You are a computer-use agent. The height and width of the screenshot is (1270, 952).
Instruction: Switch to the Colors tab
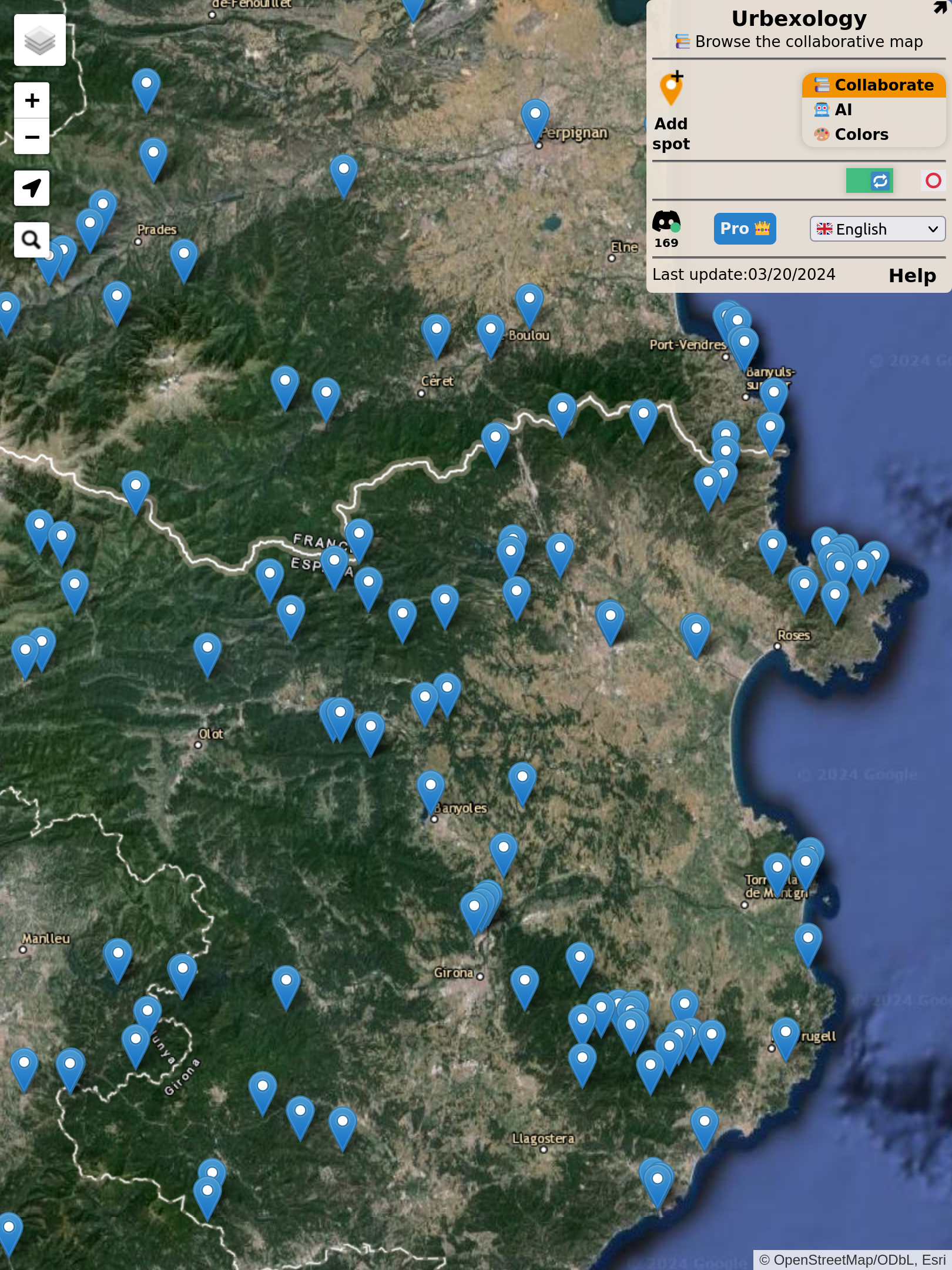[874, 135]
